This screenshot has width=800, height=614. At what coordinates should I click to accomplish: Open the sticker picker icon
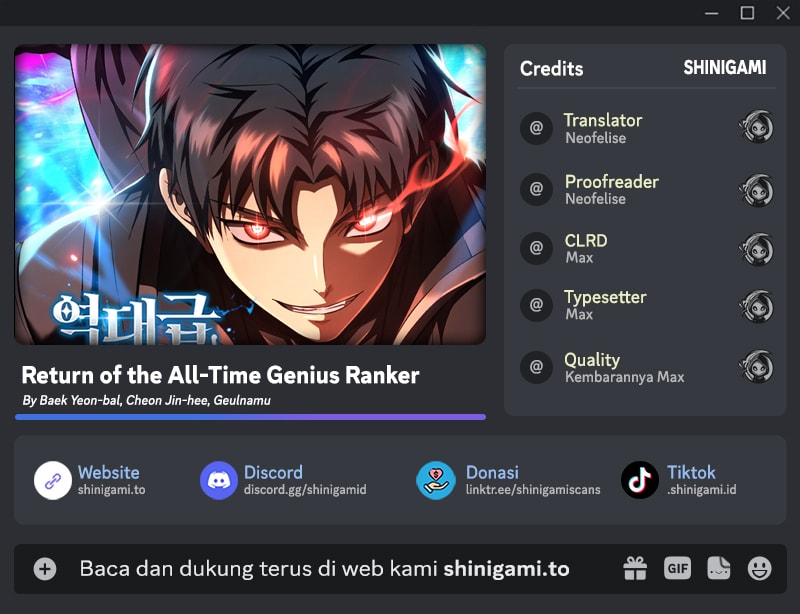(x=718, y=568)
